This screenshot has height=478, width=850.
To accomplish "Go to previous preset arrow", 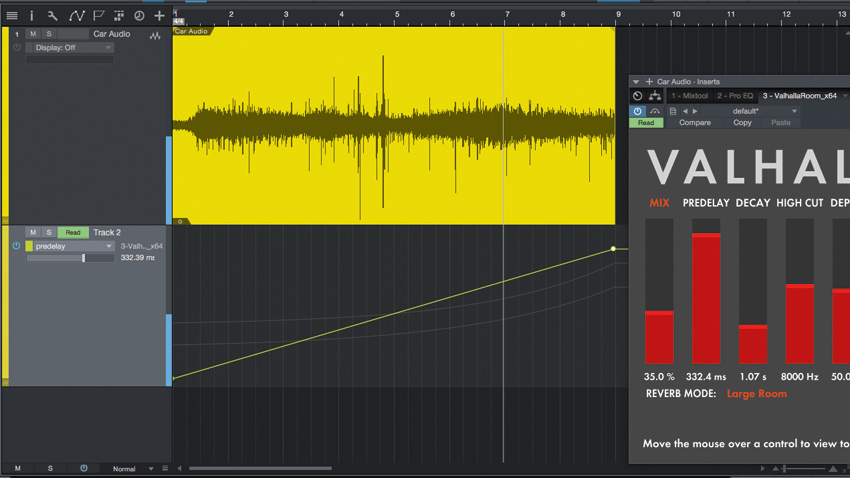I will click(685, 111).
